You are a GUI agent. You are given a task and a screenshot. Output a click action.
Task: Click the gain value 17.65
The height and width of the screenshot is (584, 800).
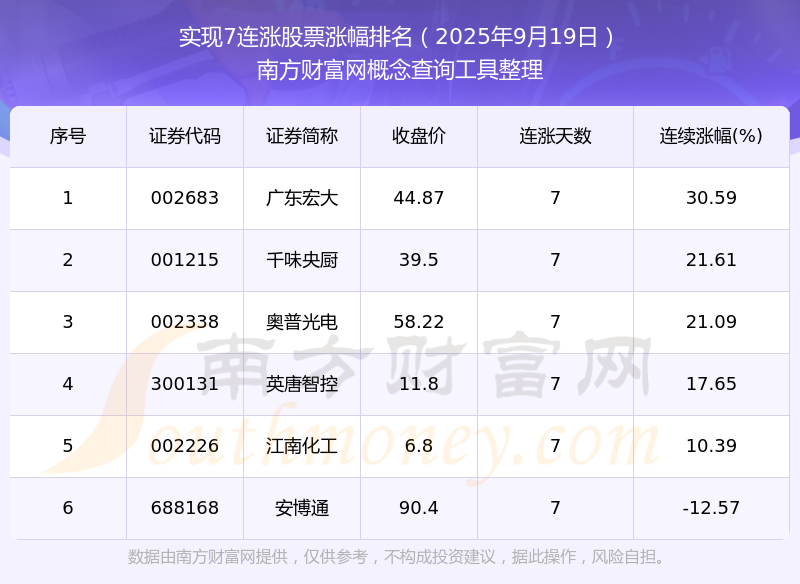pos(711,384)
